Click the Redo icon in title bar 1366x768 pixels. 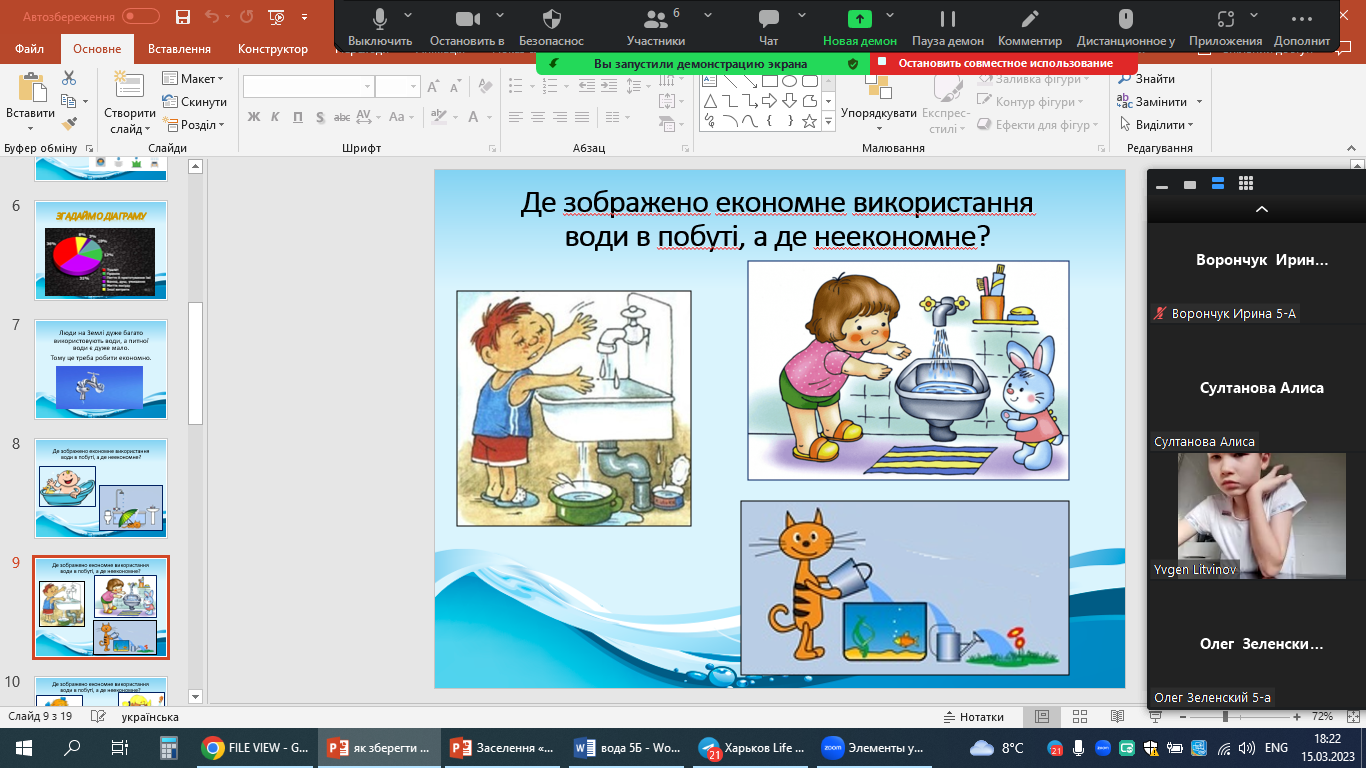[x=246, y=16]
